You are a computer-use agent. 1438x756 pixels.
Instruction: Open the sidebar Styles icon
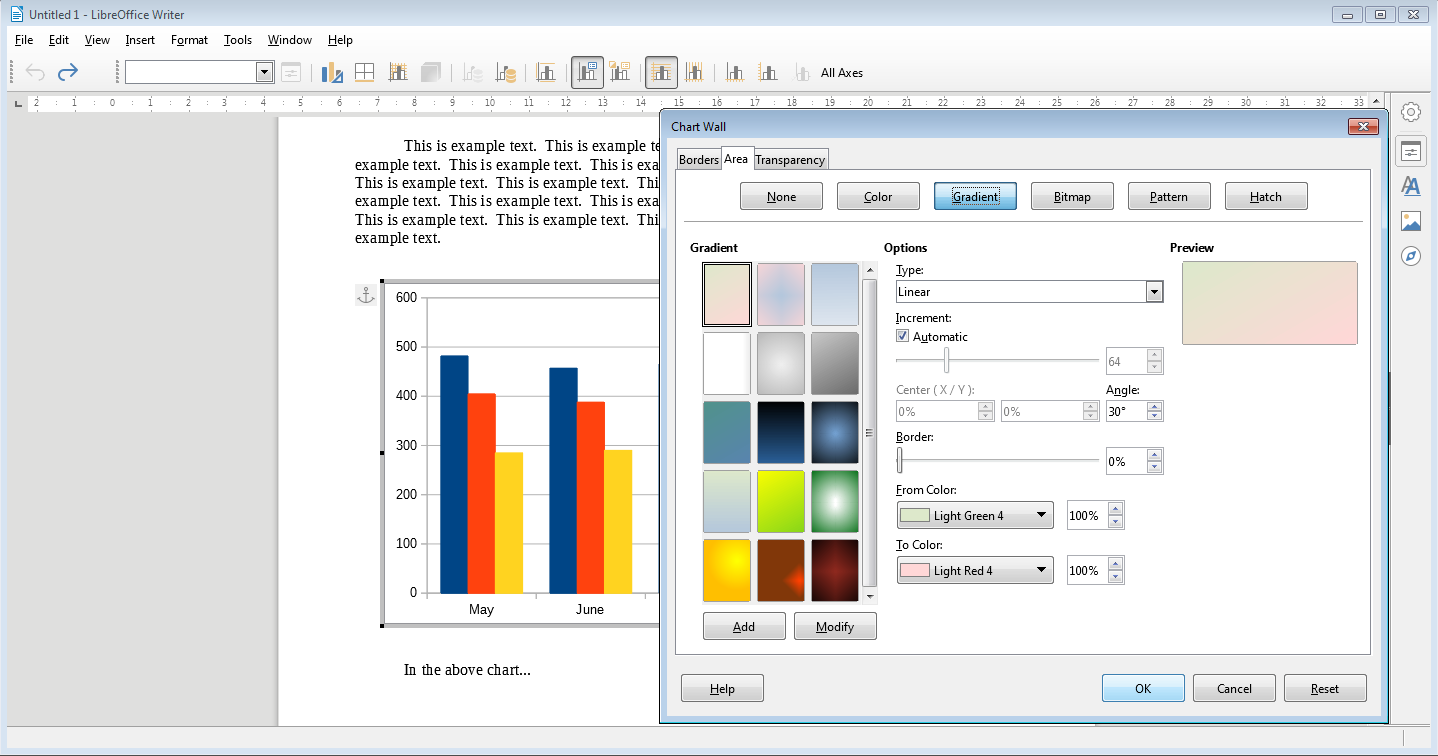[x=1411, y=186]
